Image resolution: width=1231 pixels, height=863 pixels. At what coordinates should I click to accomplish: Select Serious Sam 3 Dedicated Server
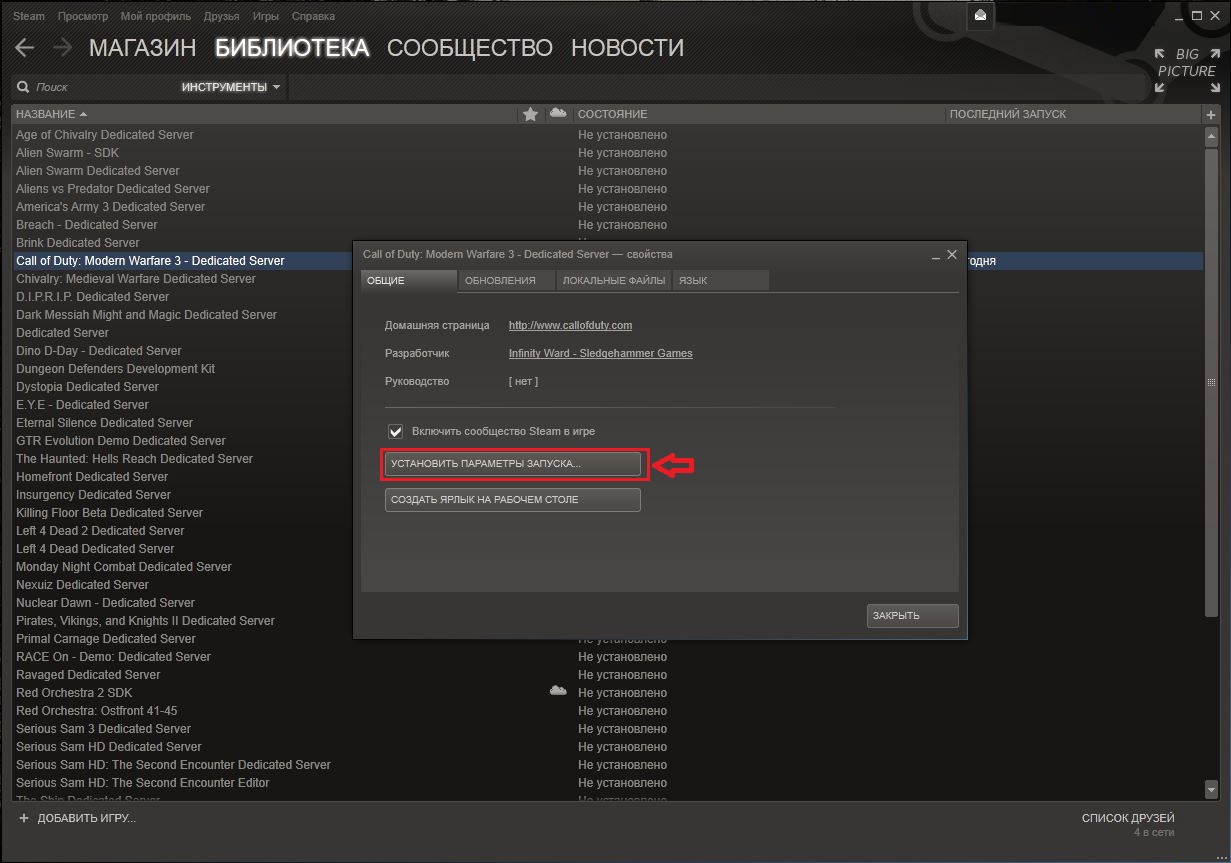103,728
